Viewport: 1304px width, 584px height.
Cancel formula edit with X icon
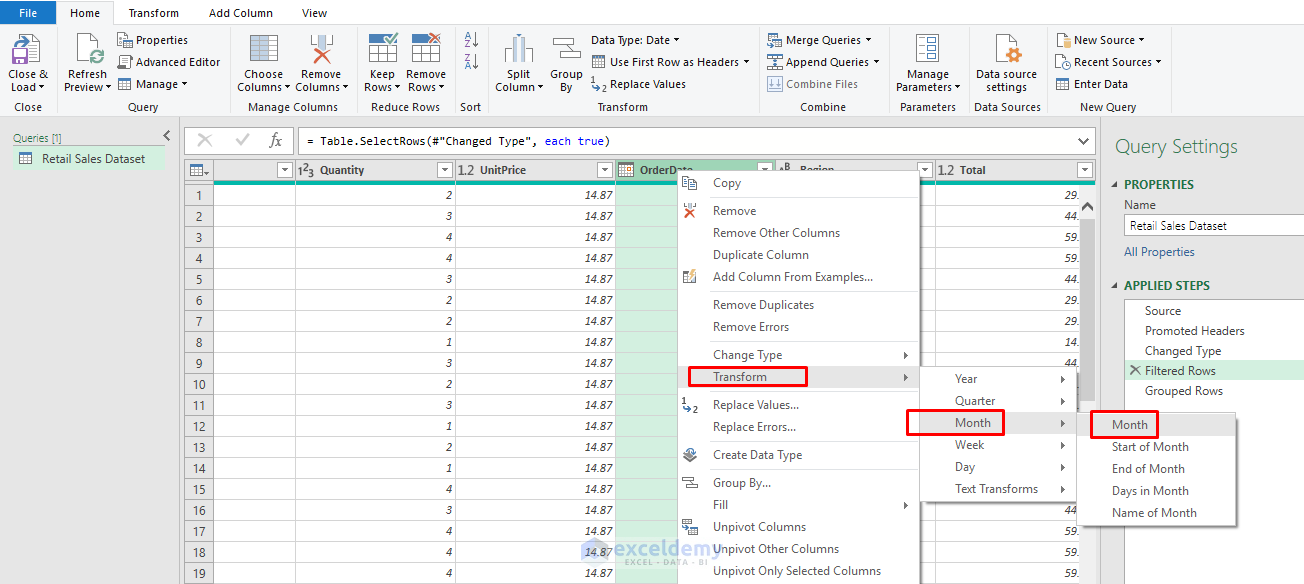pyautogui.click(x=205, y=141)
